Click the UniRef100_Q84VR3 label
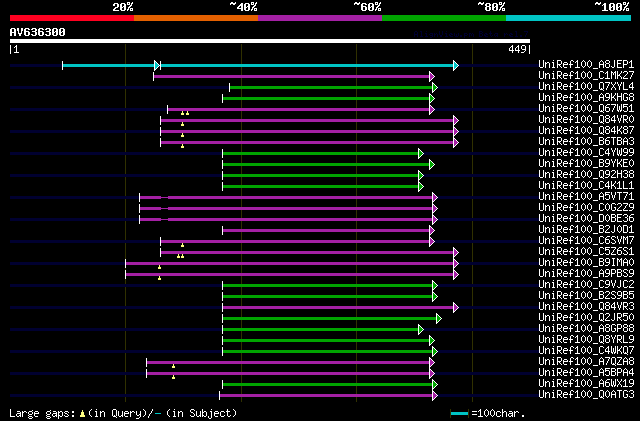Image resolution: width=640 pixels, height=421 pixels. pos(586,307)
